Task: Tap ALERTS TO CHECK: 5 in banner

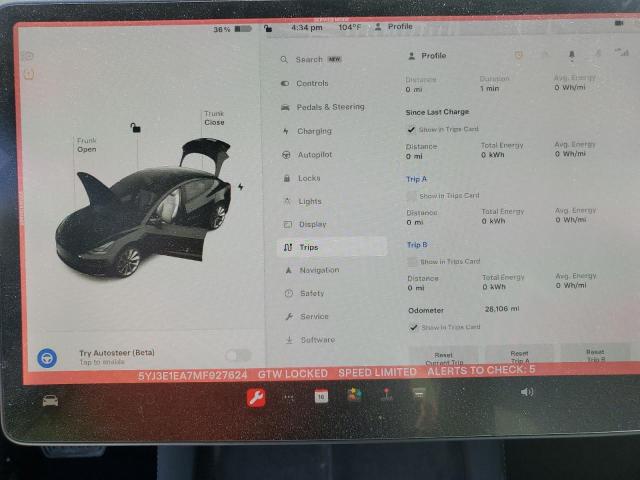Action: pyautogui.click(x=481, y=371)
